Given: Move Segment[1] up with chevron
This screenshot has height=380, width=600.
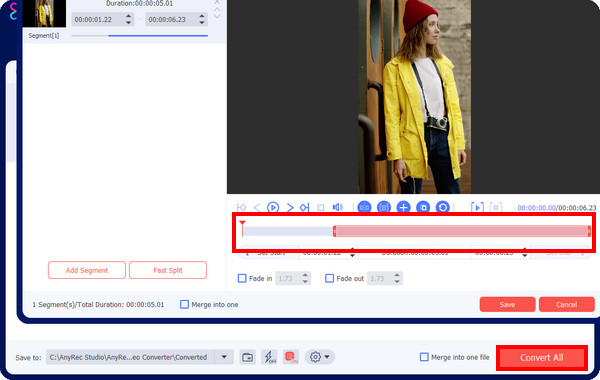Looking at the screenshot, I should click(217, 10).
